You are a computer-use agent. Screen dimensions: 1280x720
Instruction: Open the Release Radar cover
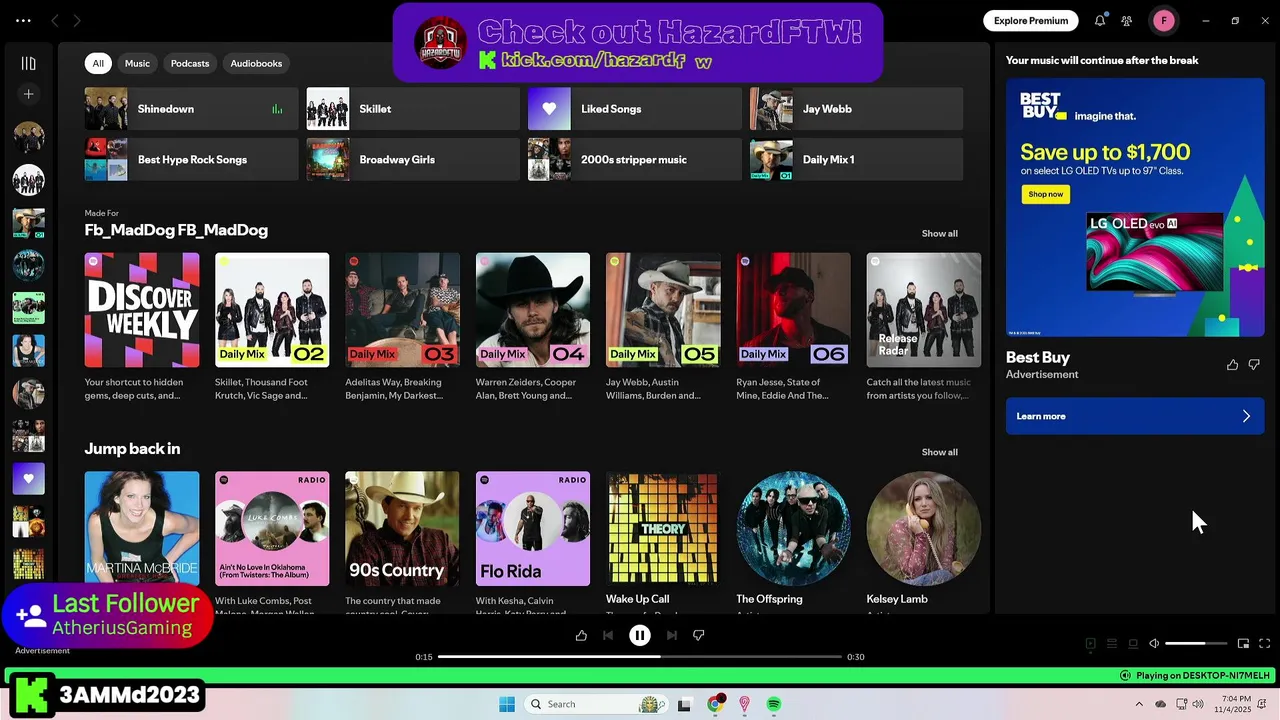click(x=924, y=310)
